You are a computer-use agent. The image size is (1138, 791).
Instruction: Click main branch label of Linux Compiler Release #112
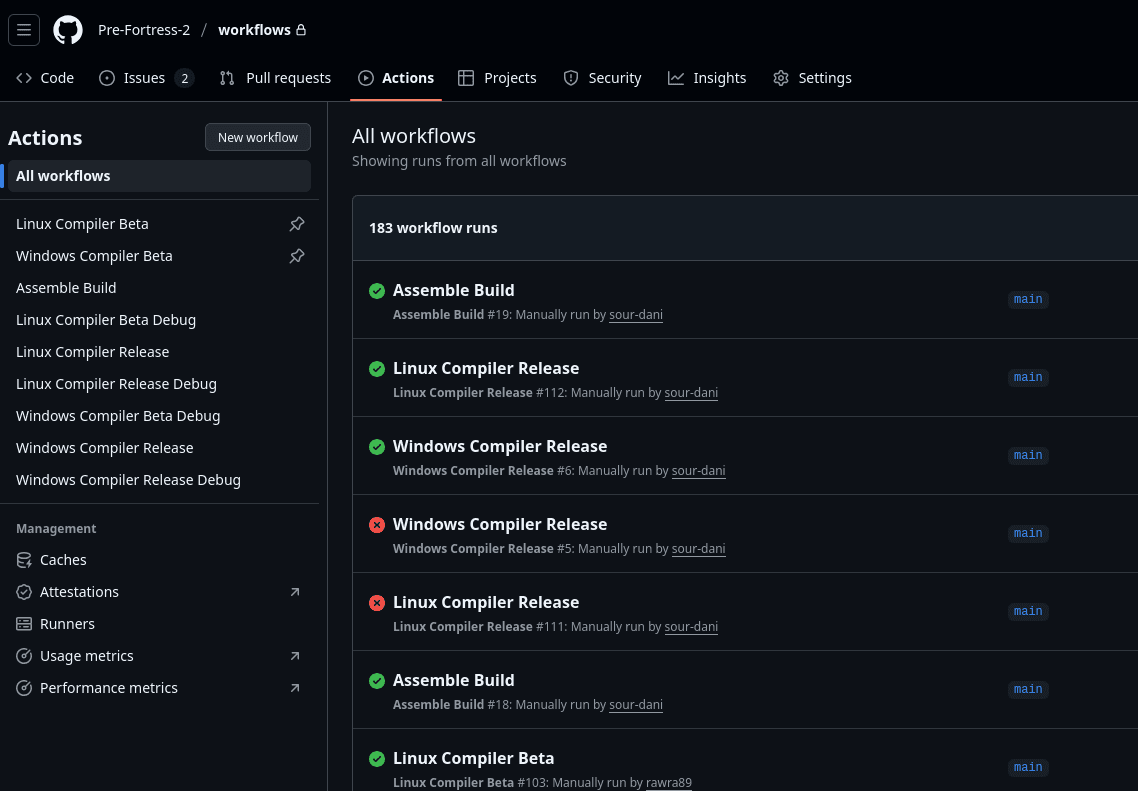coord(1028,377)
